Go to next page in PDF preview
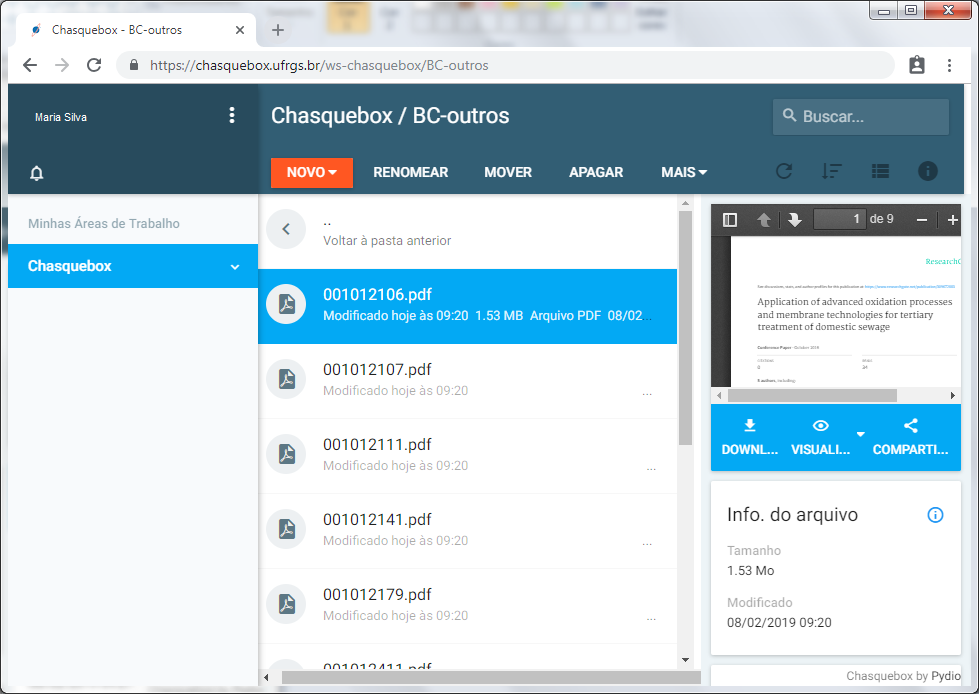Image resolution: width=979 pixels, height=694 pixels. tap(795, 220)
